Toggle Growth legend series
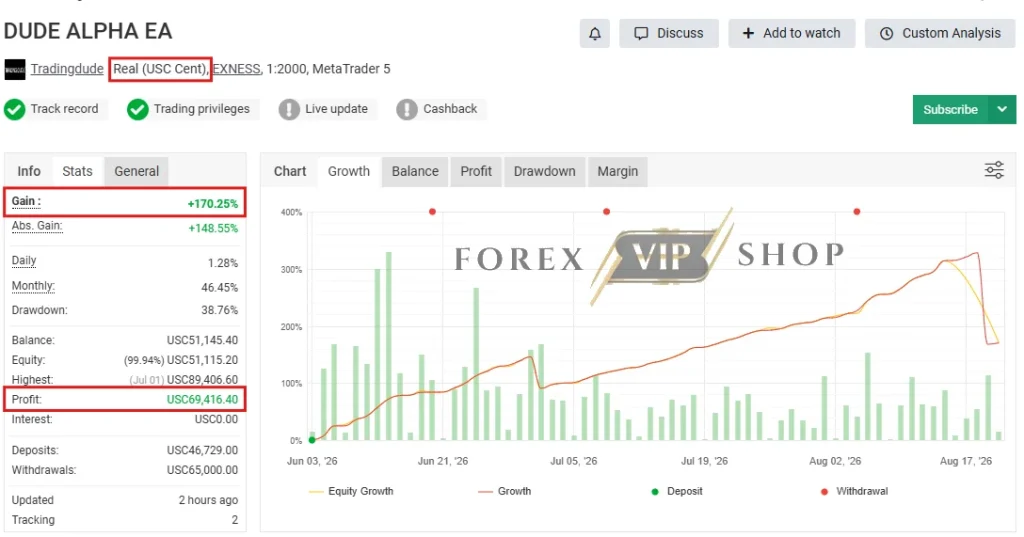1024x537 pixels. pos(504,491)
